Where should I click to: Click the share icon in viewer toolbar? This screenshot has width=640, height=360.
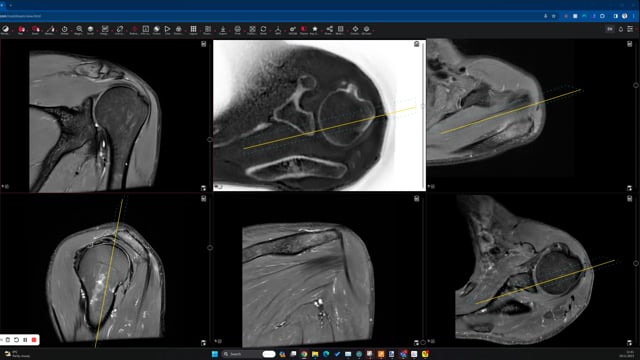[x=329, y=29]
